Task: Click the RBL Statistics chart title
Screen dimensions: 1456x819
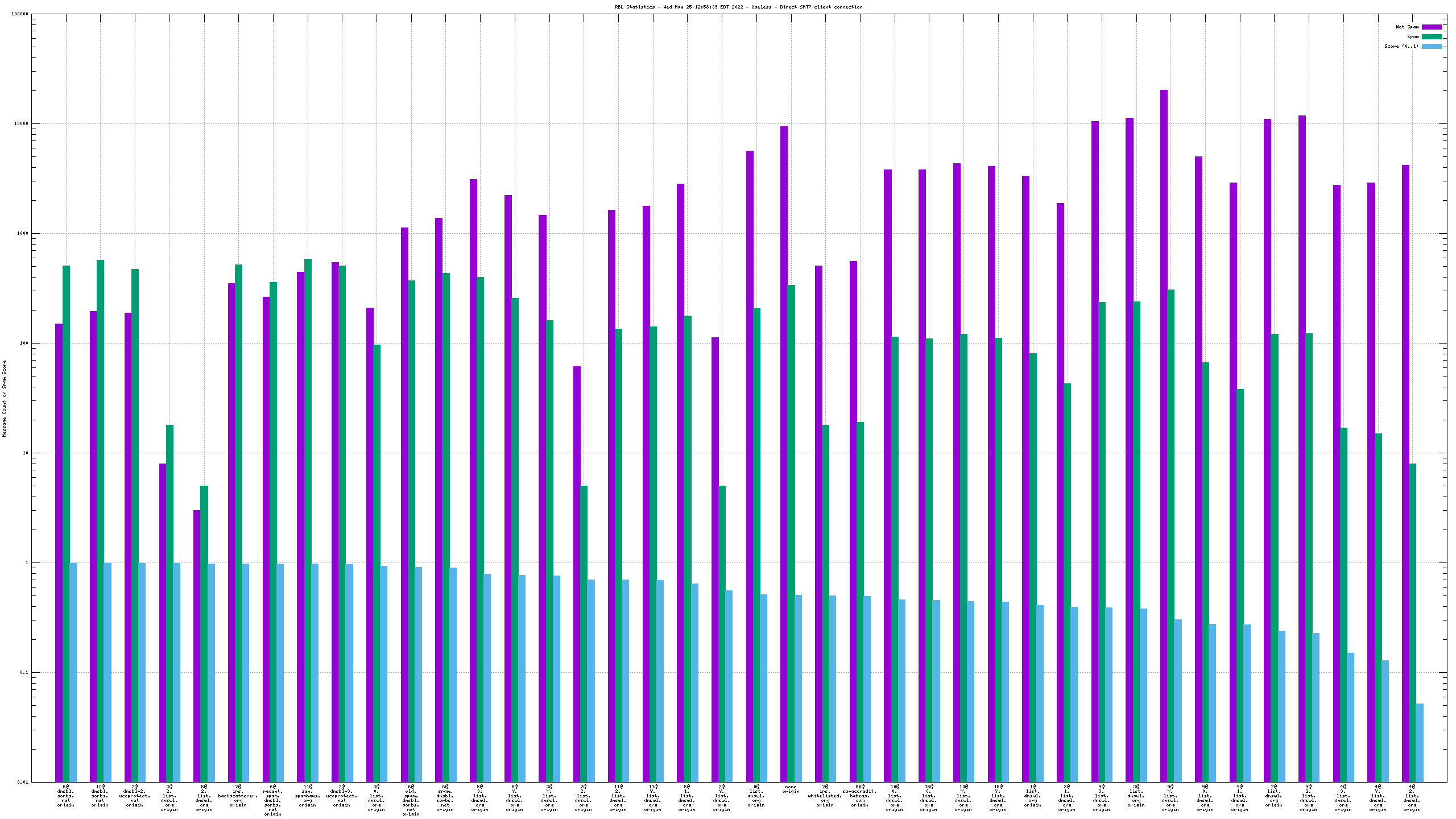Action: (x=738, y=7)
